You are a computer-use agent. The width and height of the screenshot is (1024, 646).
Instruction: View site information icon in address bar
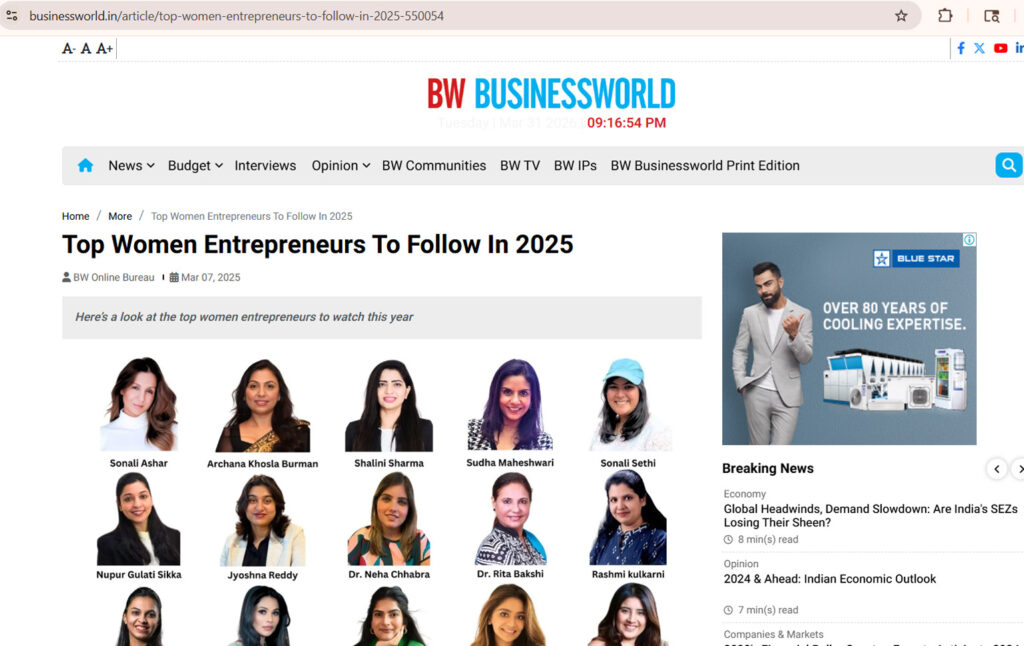pos(12,16)
